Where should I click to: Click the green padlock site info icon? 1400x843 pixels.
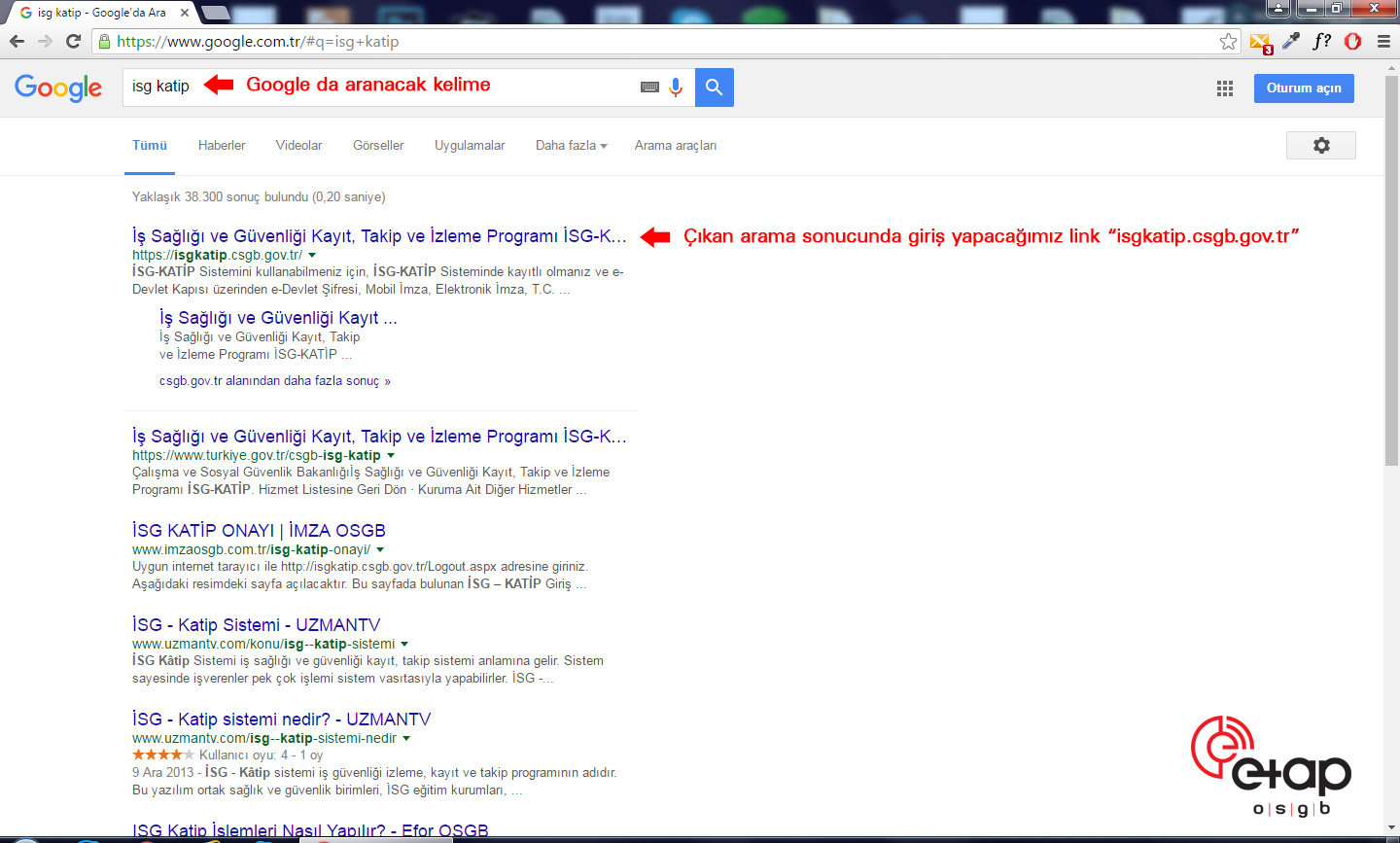[104, 42]
